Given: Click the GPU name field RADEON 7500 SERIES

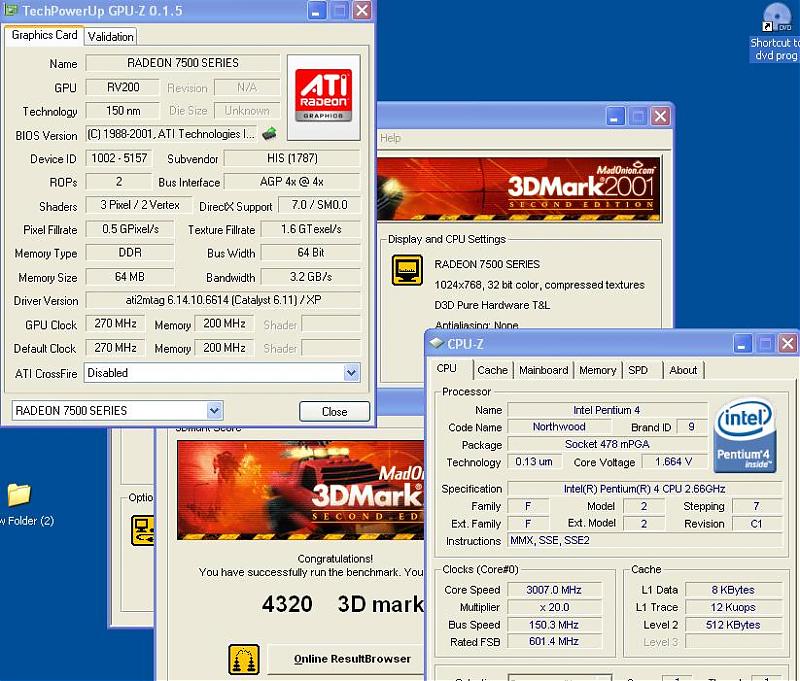Looking at the screenshot, I should pyautogui.click(x=183, y=63).
